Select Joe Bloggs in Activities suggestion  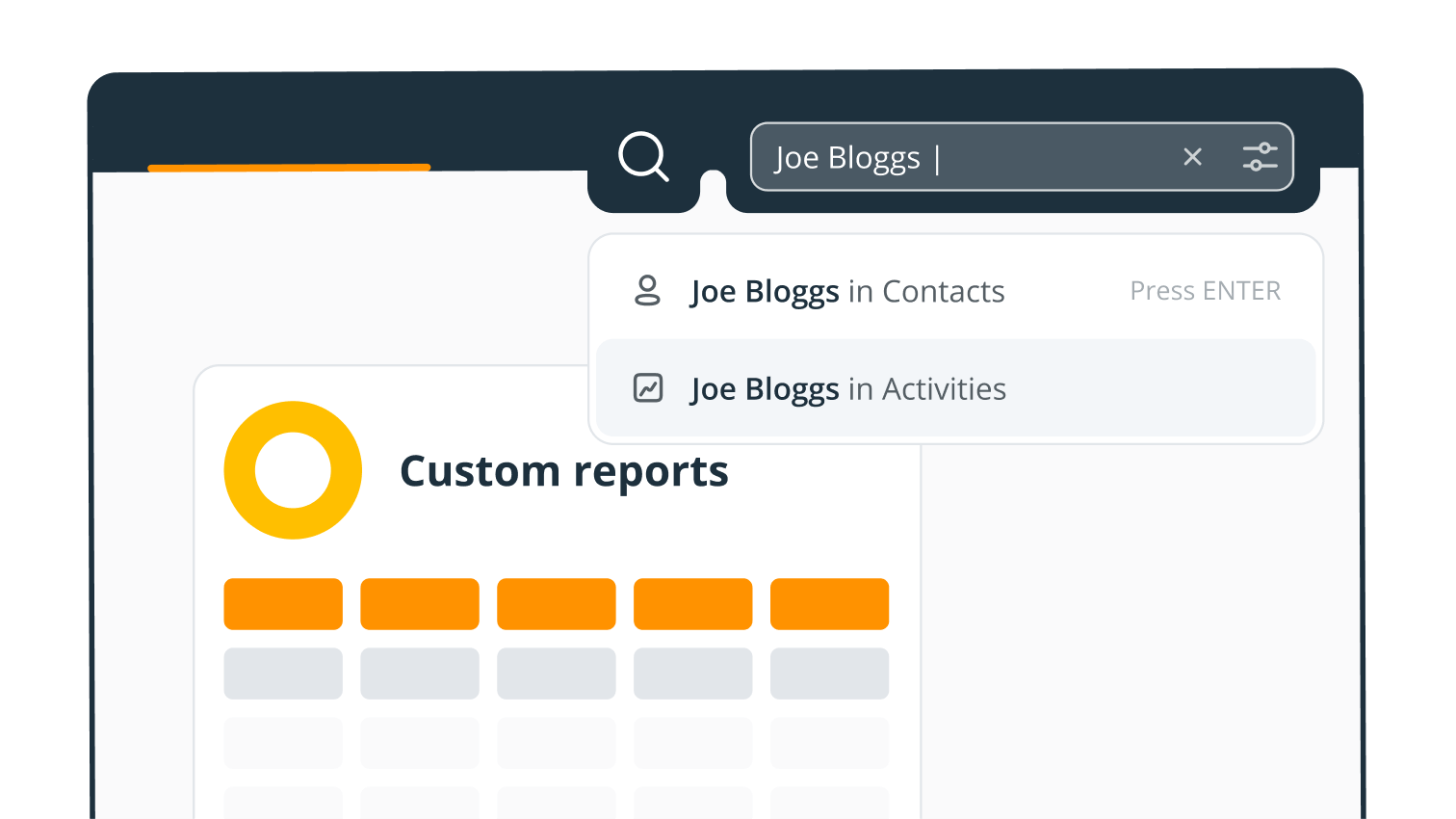click(955, 388)
